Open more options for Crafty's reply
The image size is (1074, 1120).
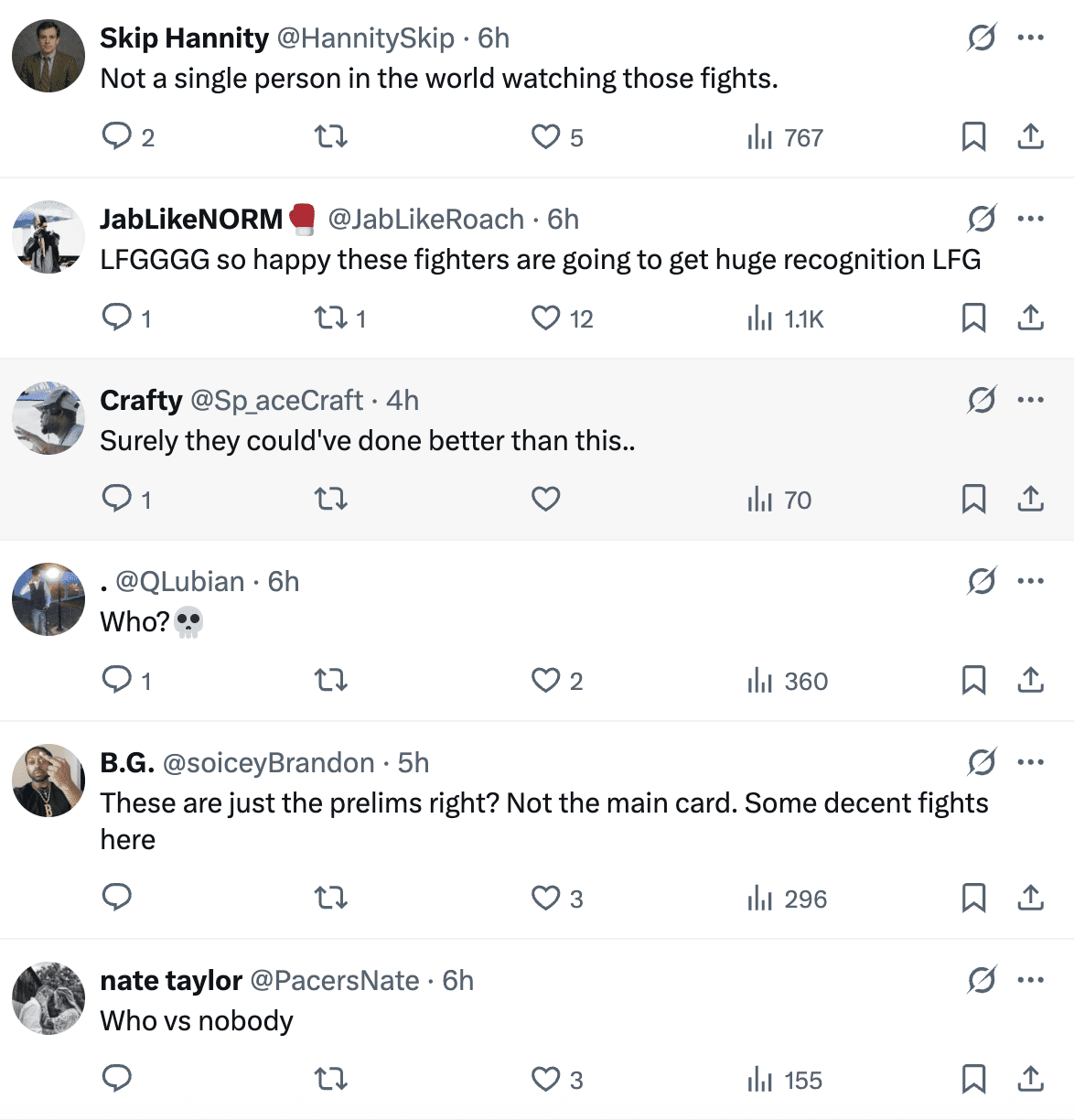coord(1031,400)
